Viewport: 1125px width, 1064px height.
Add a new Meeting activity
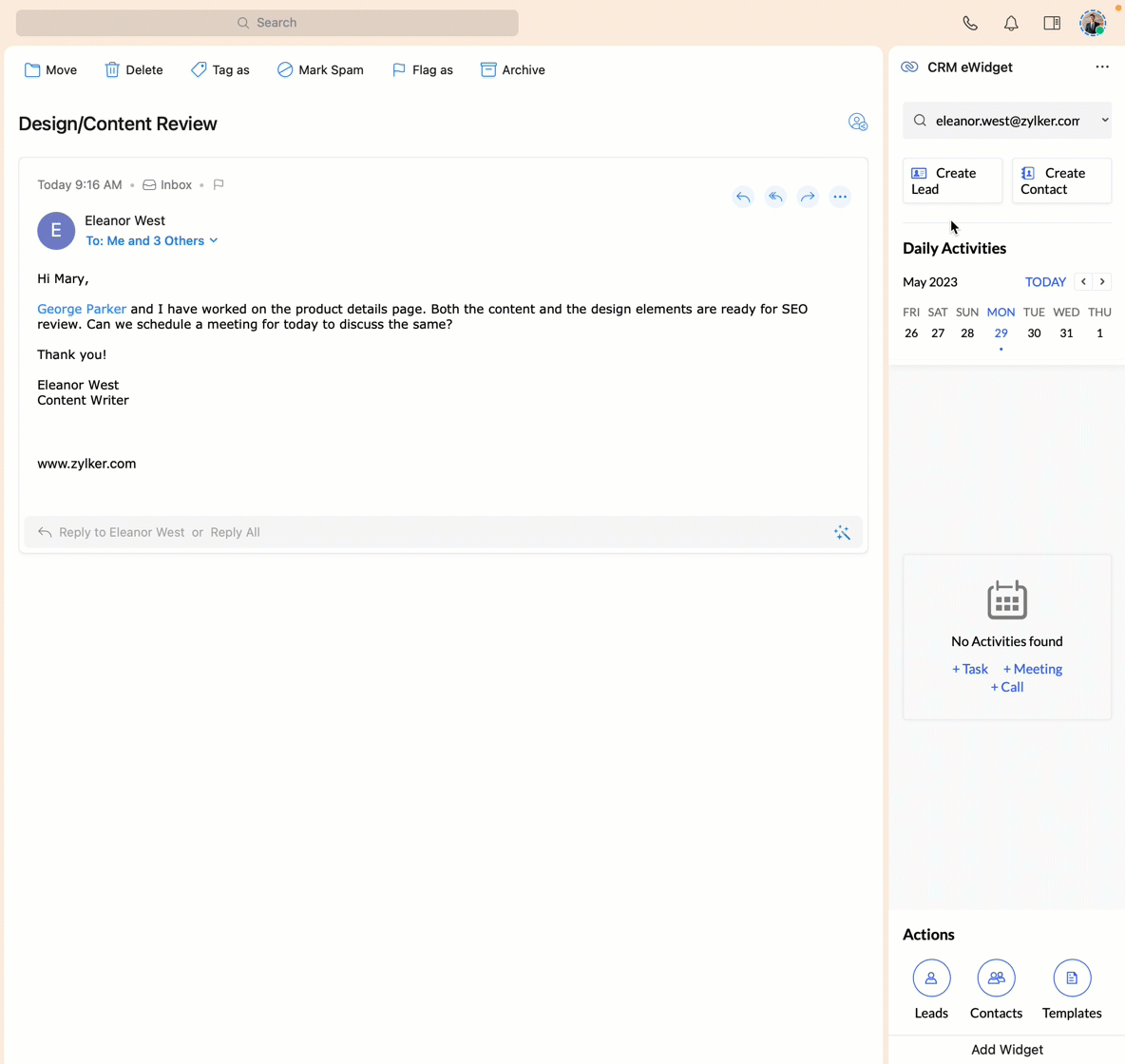pyautogui.click(x=1033, y=669)
